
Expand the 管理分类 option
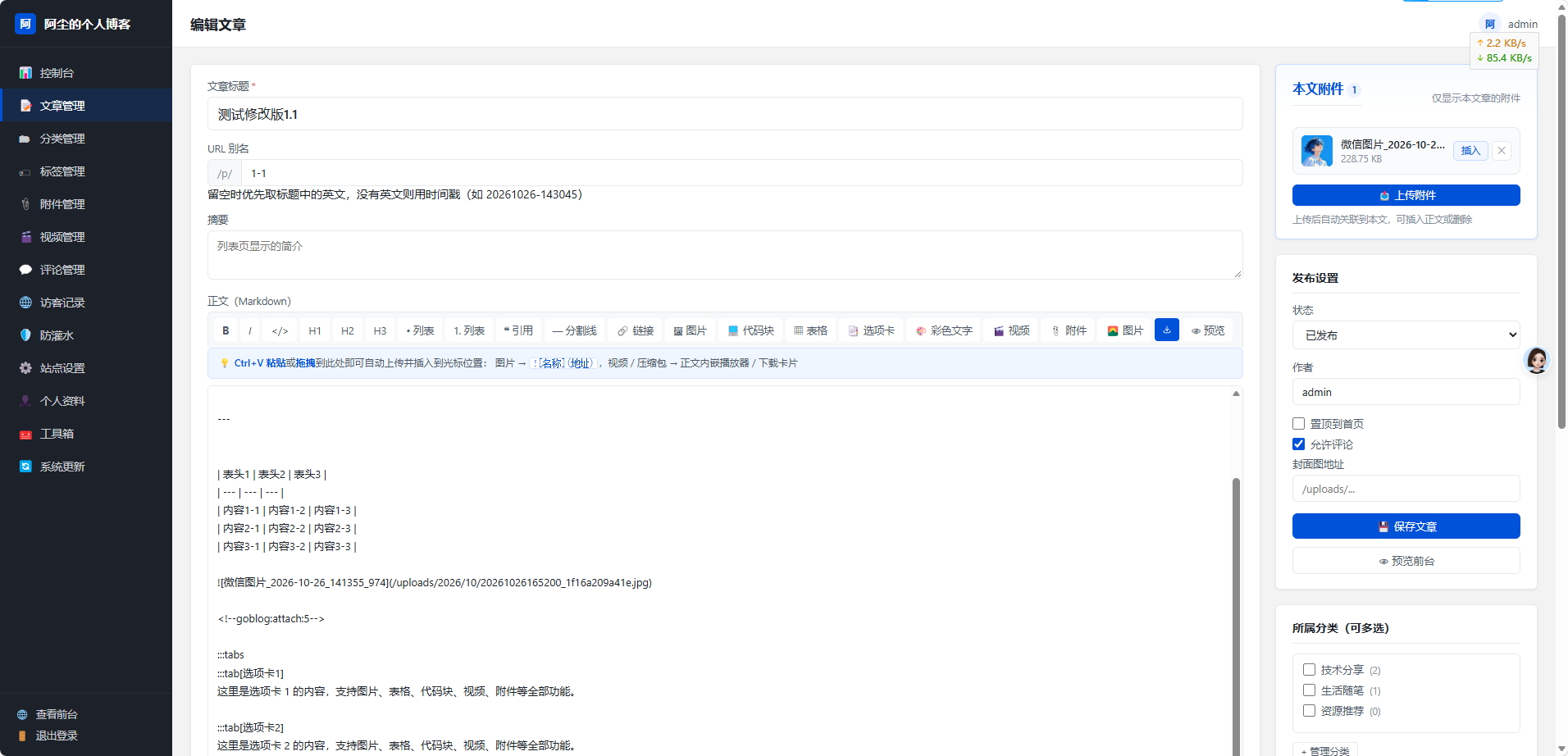coord(1325,750)
